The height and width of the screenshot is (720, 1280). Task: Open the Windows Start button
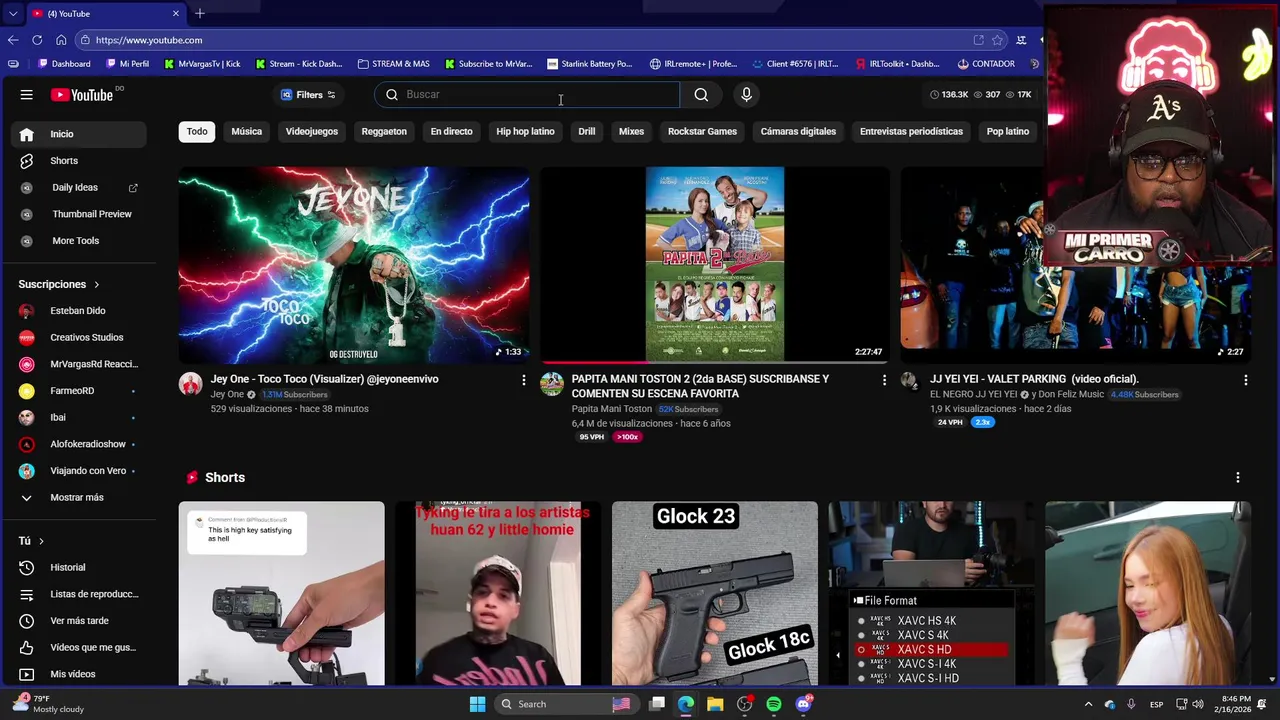(477, 704)
